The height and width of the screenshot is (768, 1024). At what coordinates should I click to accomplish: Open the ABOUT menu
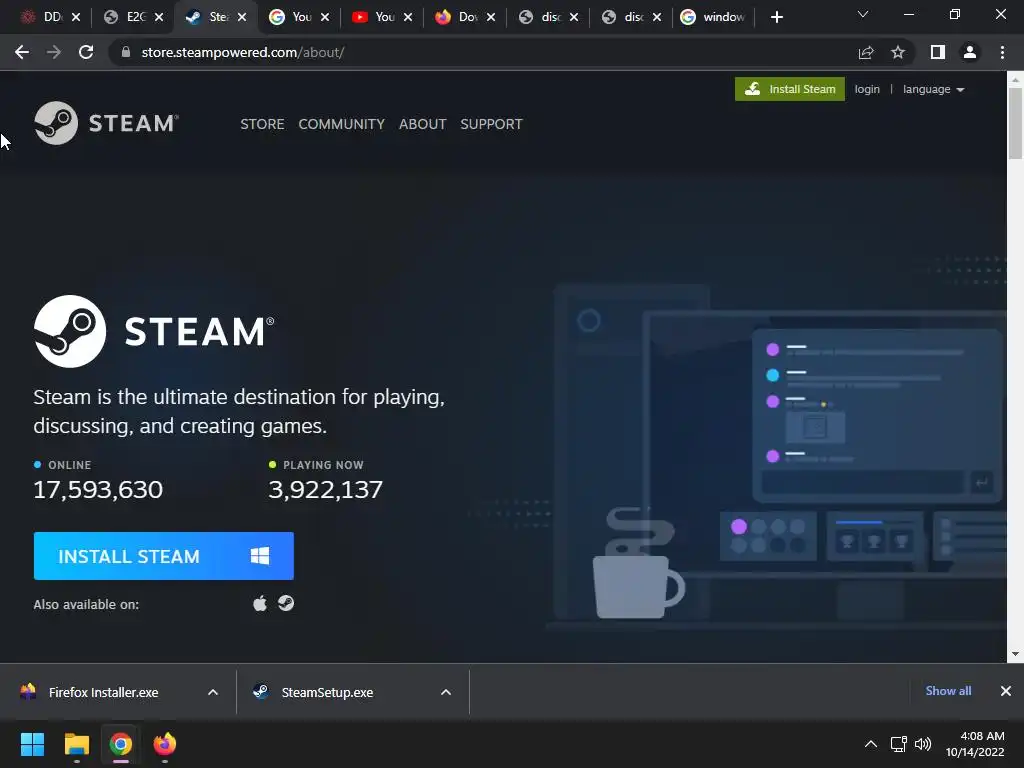pos(423,124)
